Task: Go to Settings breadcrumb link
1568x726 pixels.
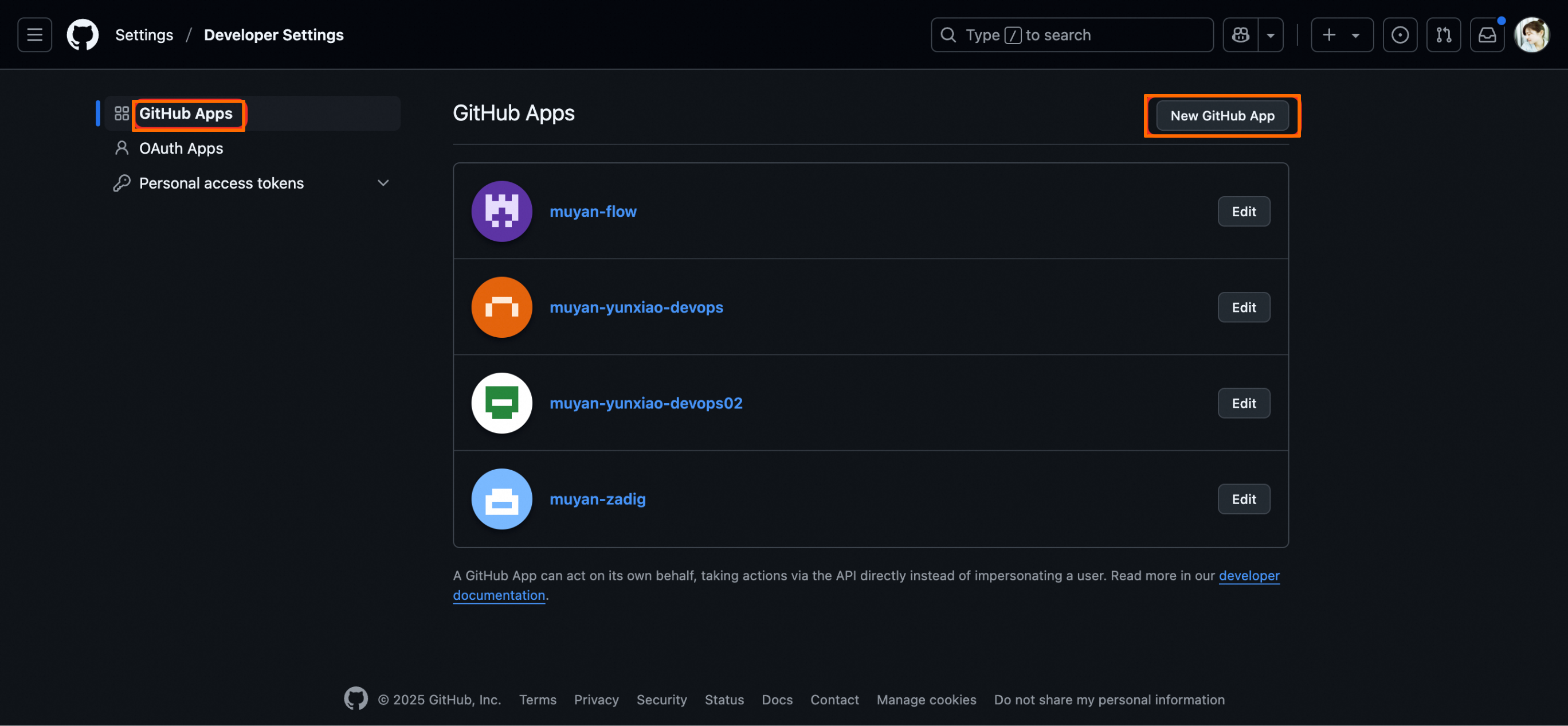Action: point(144,35)
